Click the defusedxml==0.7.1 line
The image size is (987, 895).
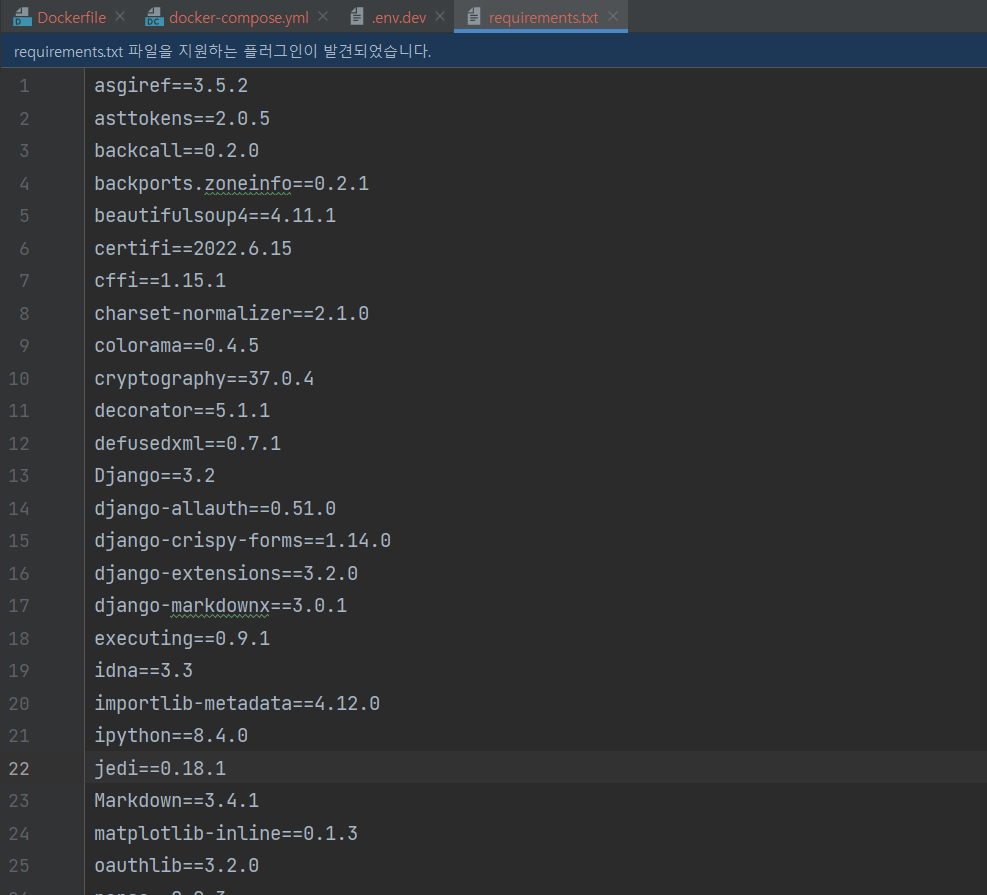pos(188,443)
